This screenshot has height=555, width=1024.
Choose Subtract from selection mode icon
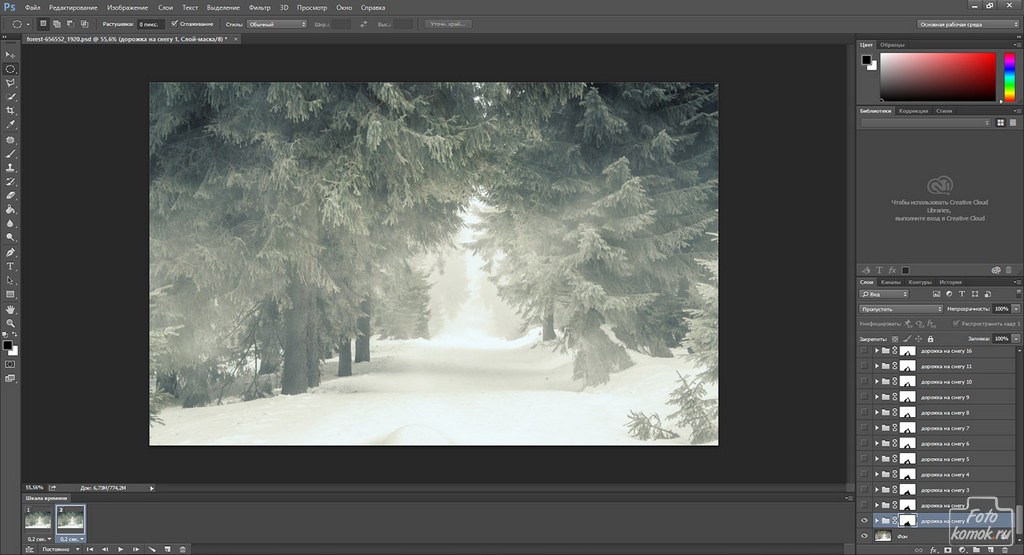coord(71,24)
